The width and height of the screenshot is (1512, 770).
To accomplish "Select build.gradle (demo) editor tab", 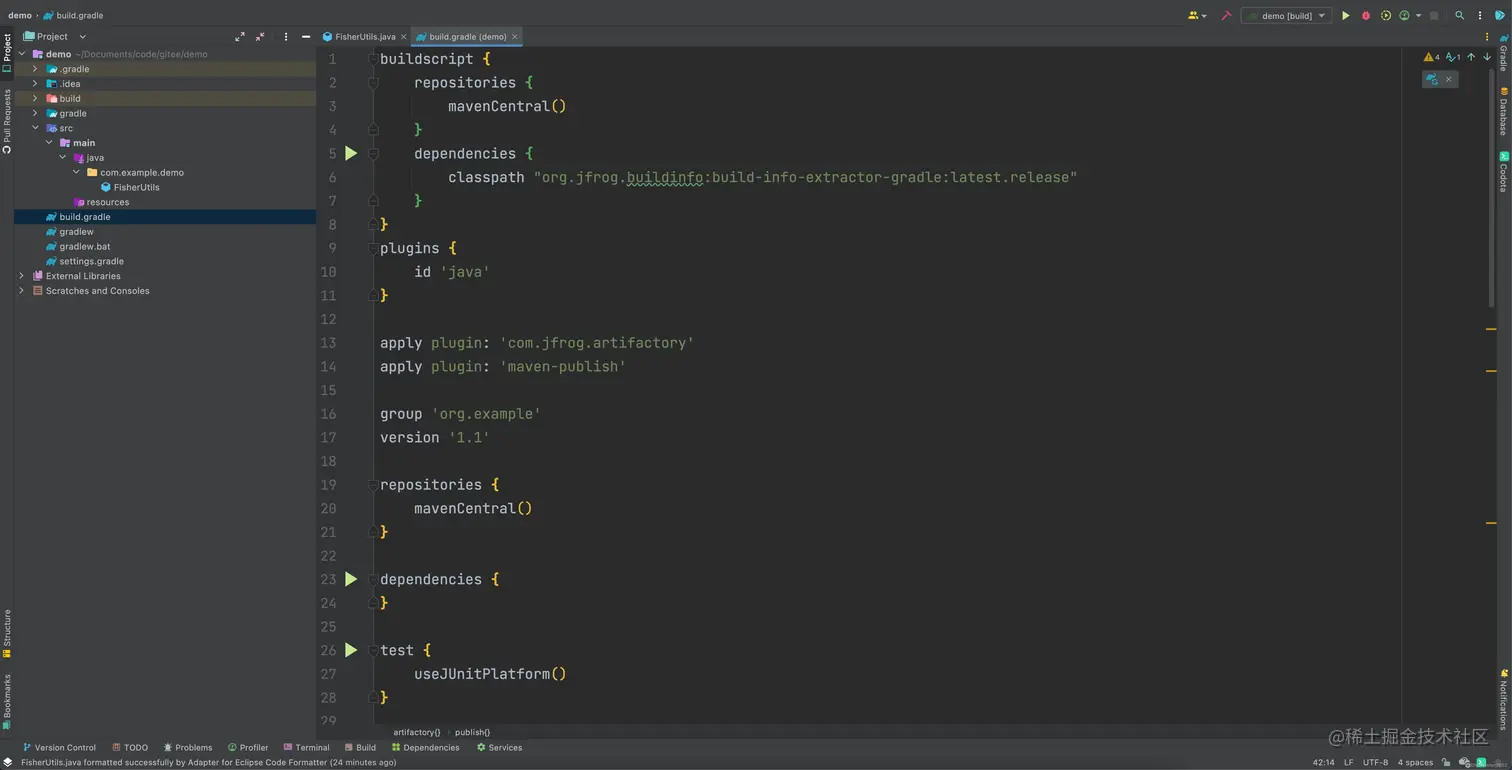I will tap(467, 36).
